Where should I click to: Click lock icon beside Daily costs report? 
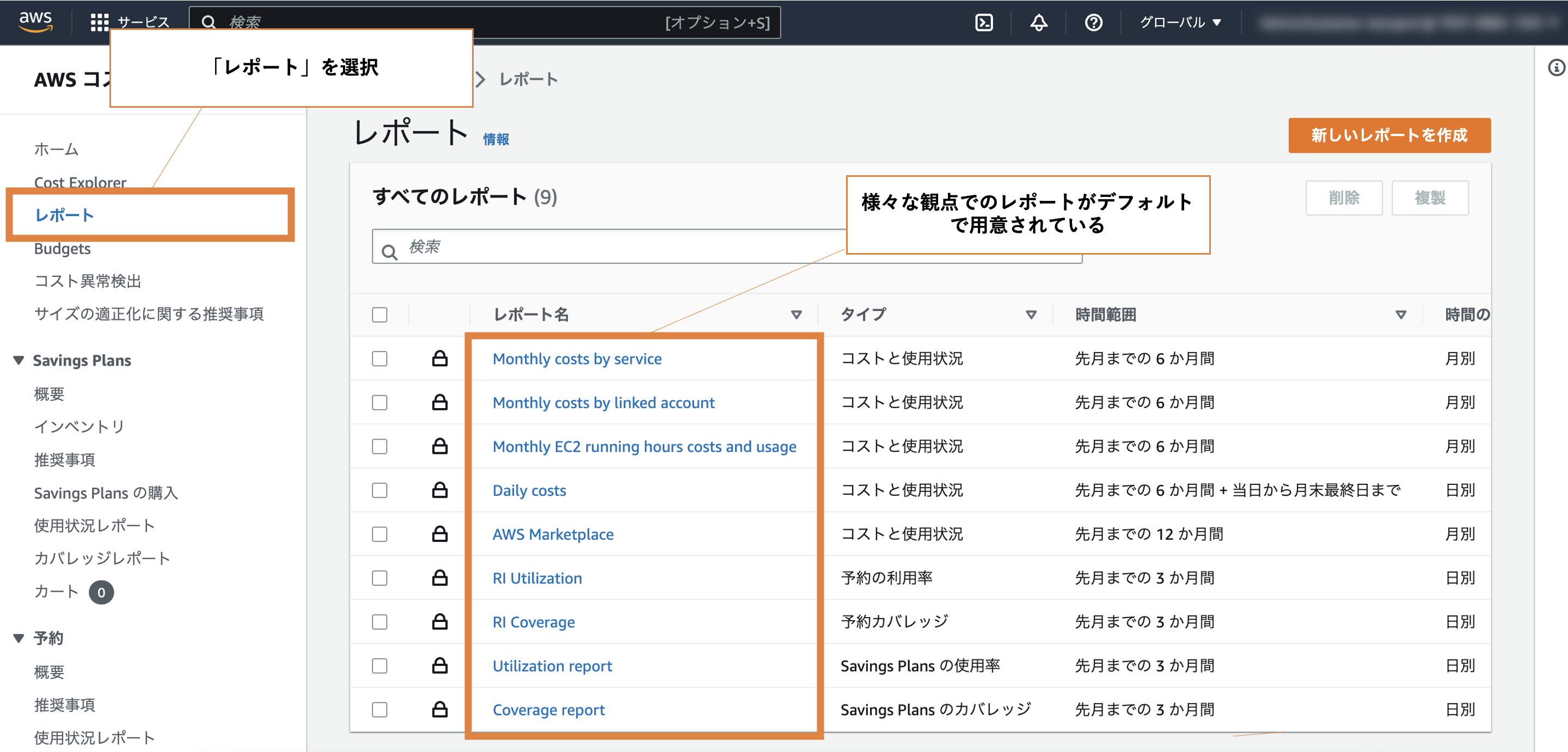click(439, 490)
